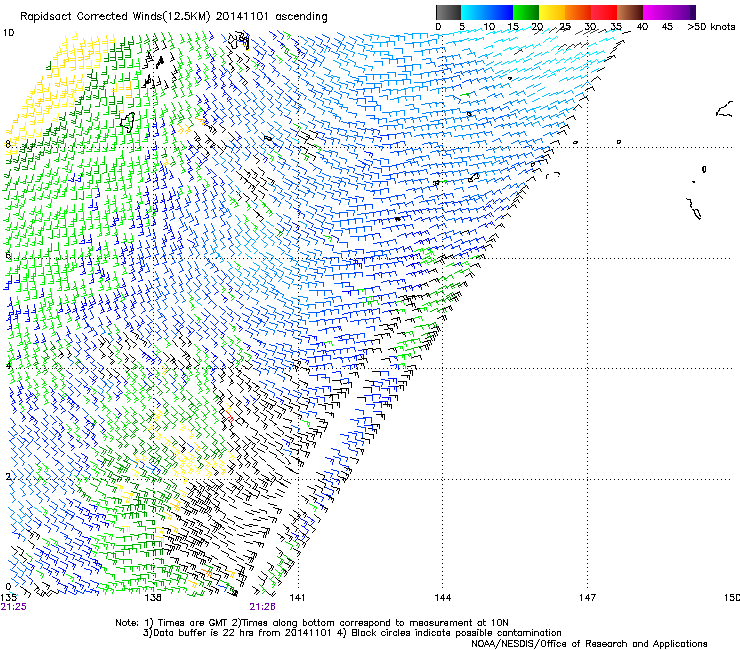The width and height of the screenshot is (740, 650).
Task: Click the '144' longitude axis label
Action: point(442,598)
